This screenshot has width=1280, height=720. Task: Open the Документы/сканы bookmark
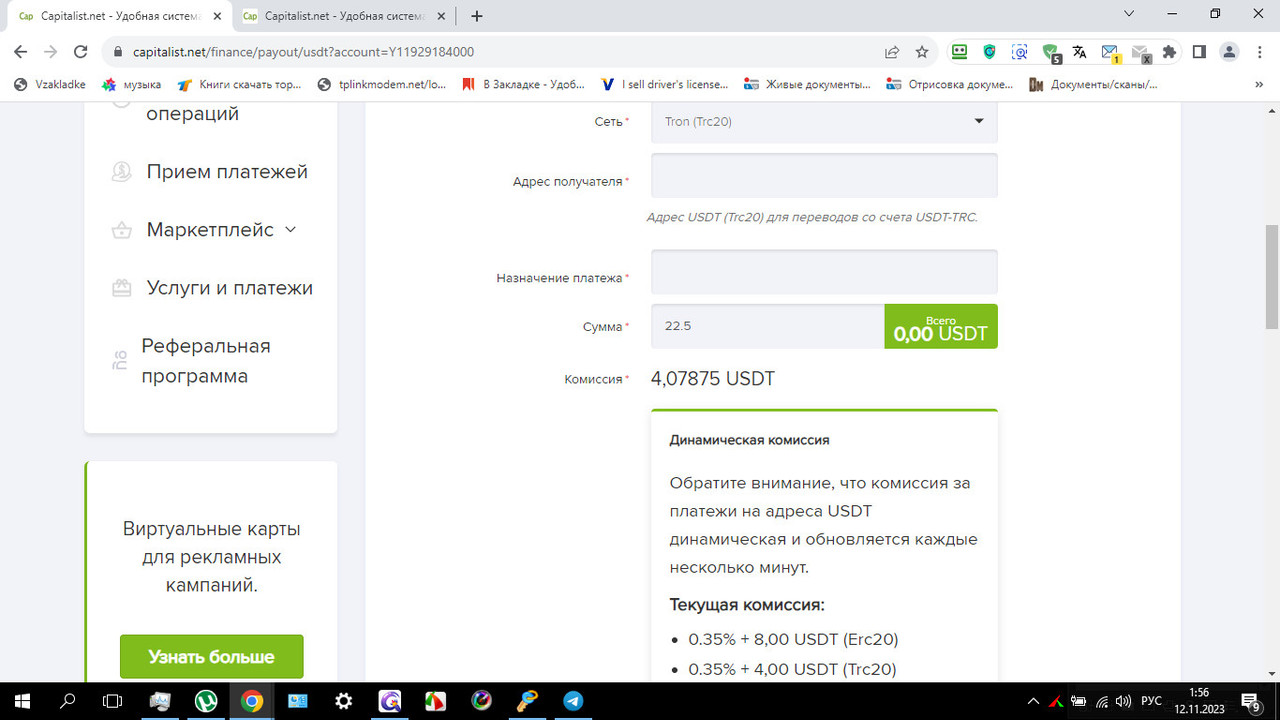(x=1093, y=85)
